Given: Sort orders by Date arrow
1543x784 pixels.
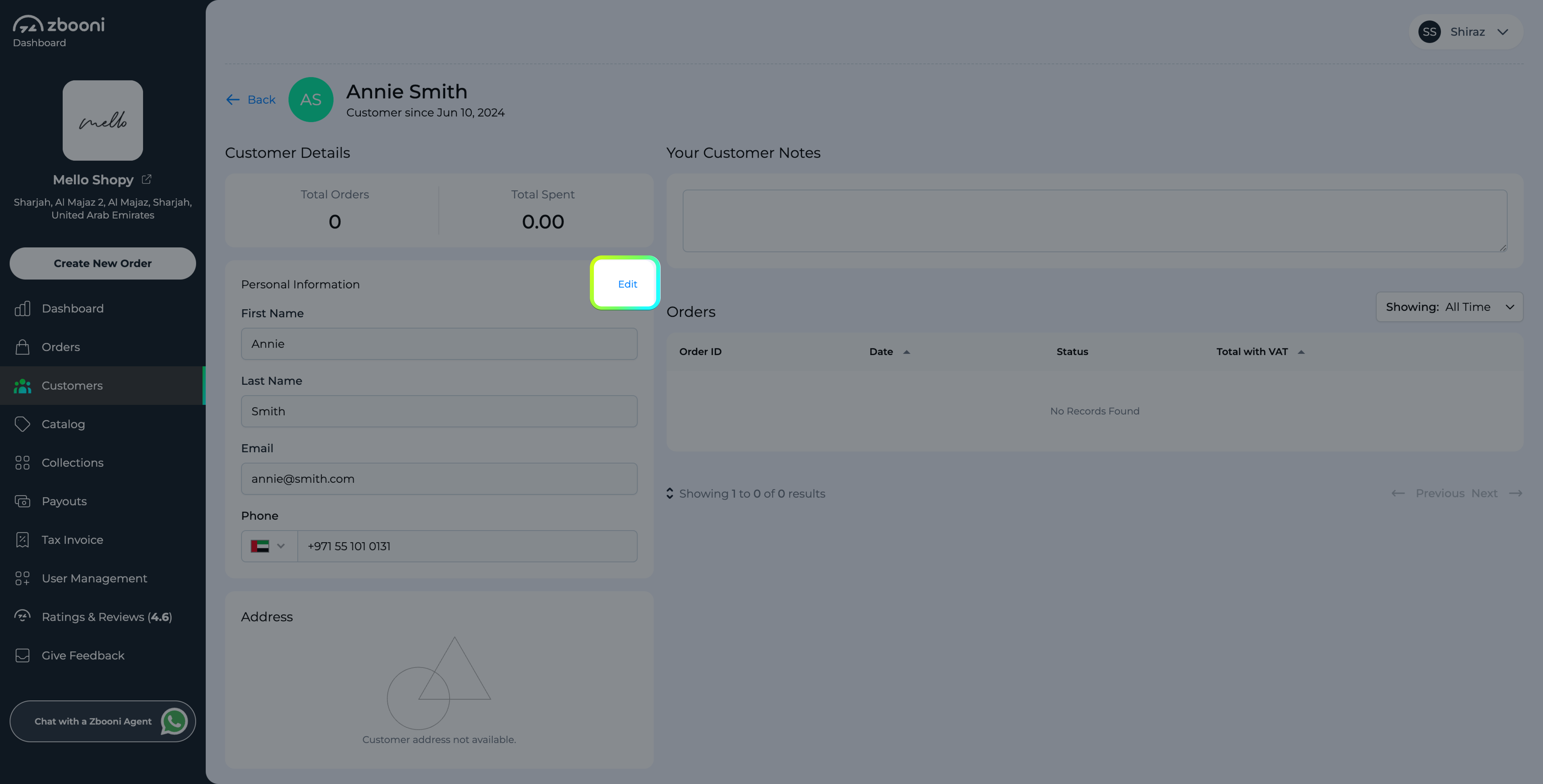Looking at the screenshot, I should click(906, 352).
